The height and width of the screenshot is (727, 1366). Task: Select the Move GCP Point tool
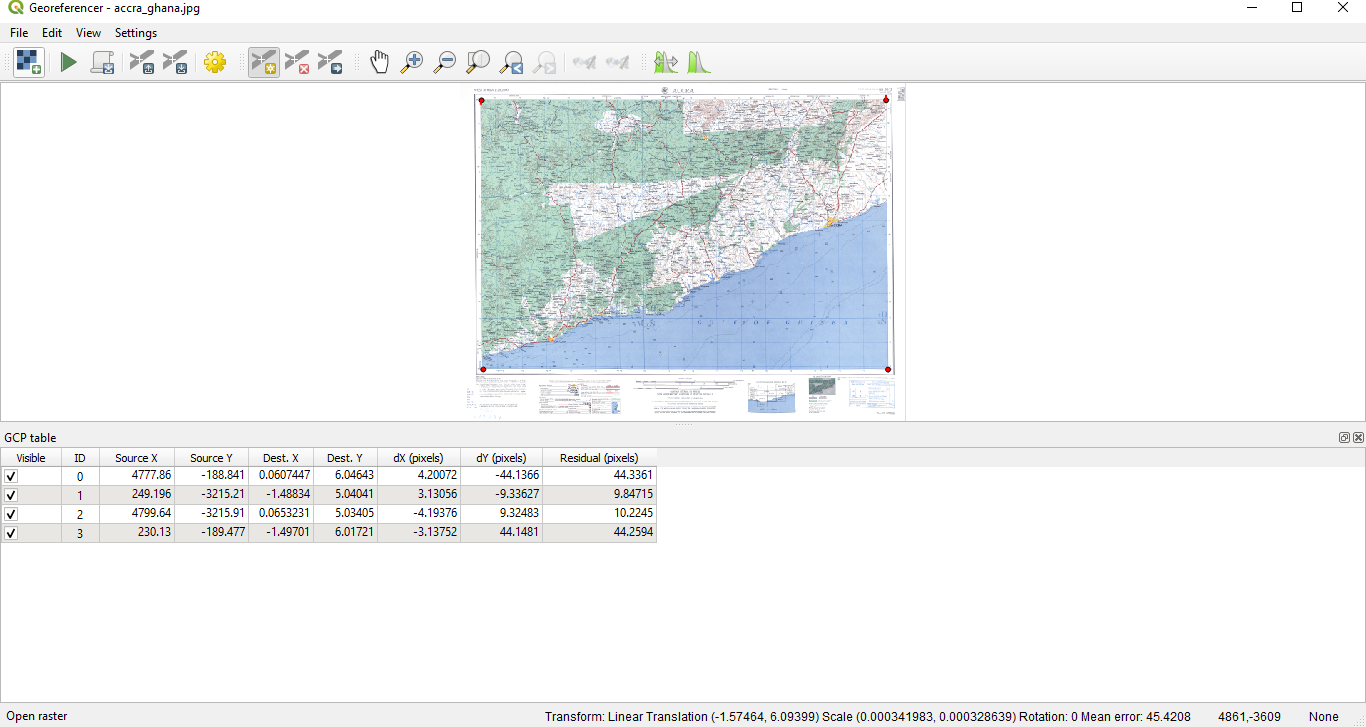(330, 63)
